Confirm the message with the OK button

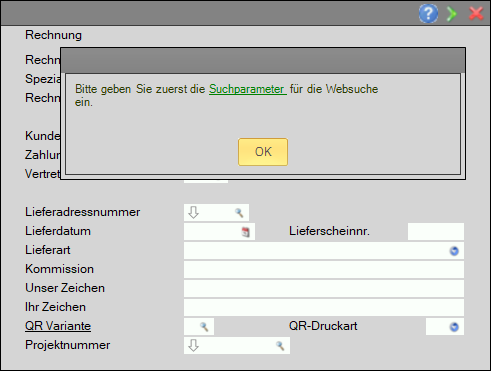click(x=263, y=152)
